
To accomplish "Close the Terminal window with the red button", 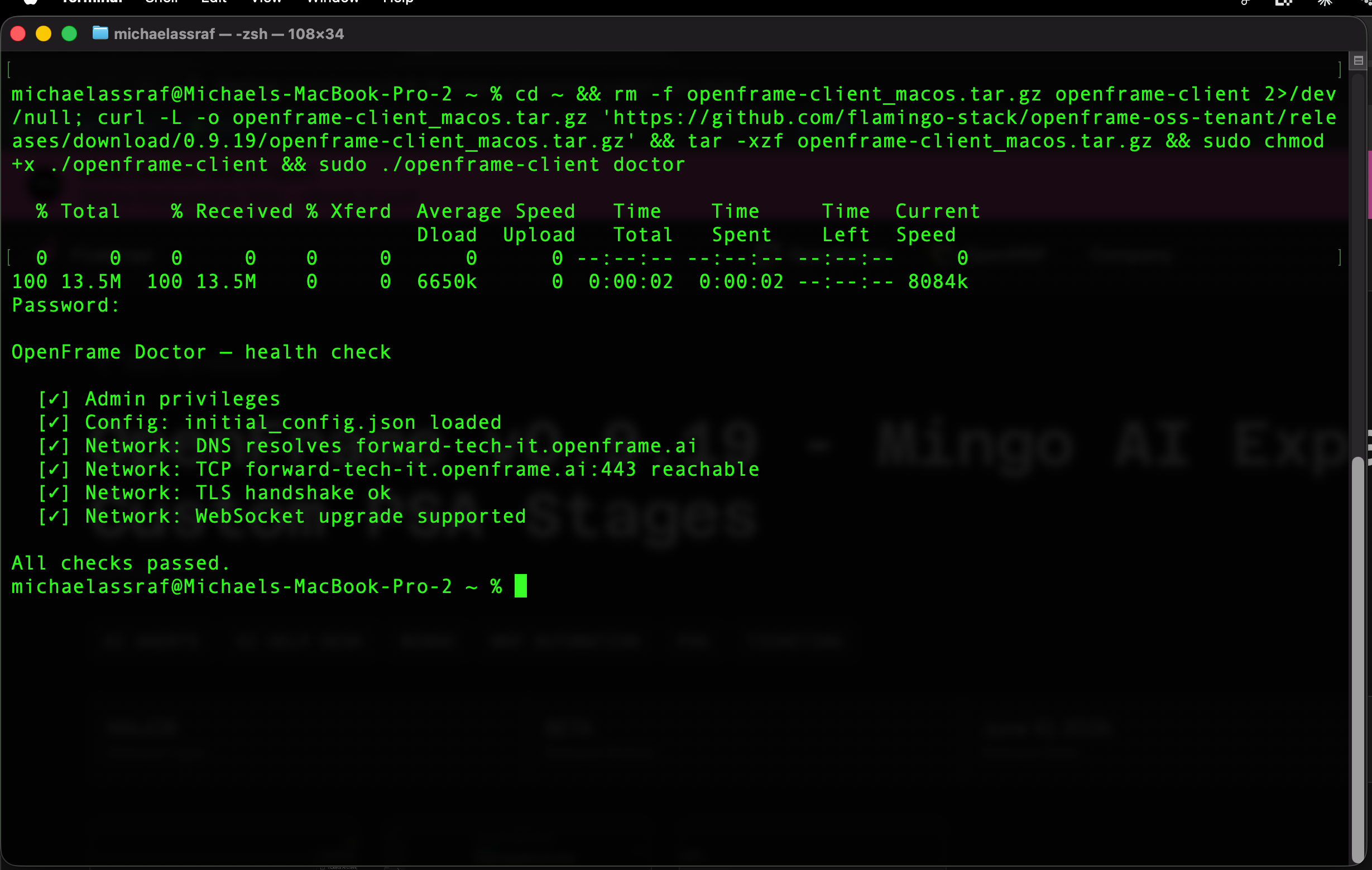I will 18,34.
